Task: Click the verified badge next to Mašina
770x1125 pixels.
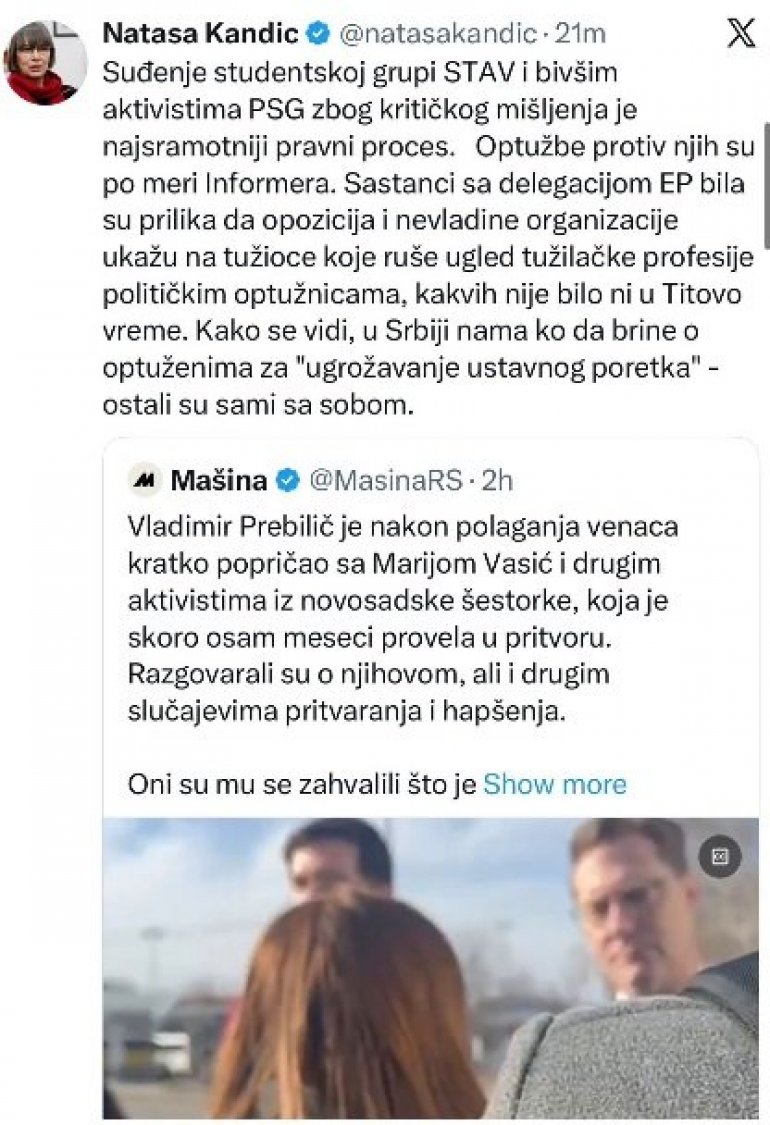Action: (287, 481)
